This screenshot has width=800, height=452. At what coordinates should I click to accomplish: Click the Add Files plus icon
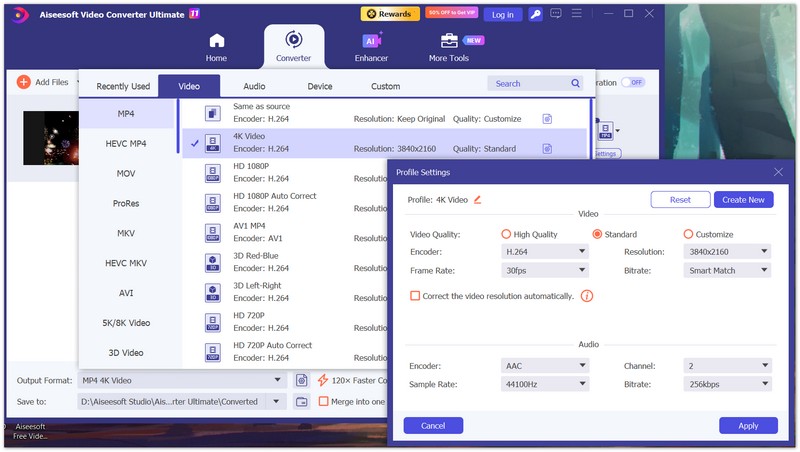point(23,82)
